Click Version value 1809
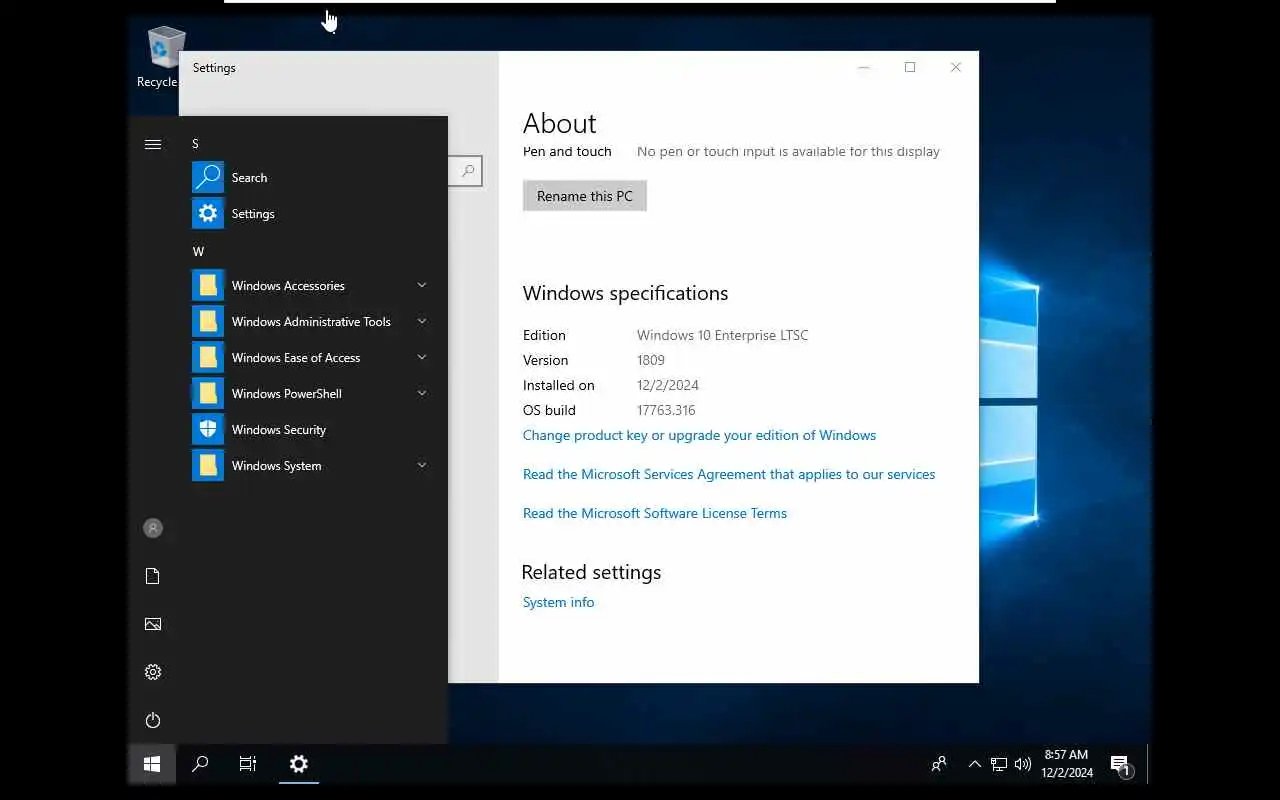 tap(651, 360)
